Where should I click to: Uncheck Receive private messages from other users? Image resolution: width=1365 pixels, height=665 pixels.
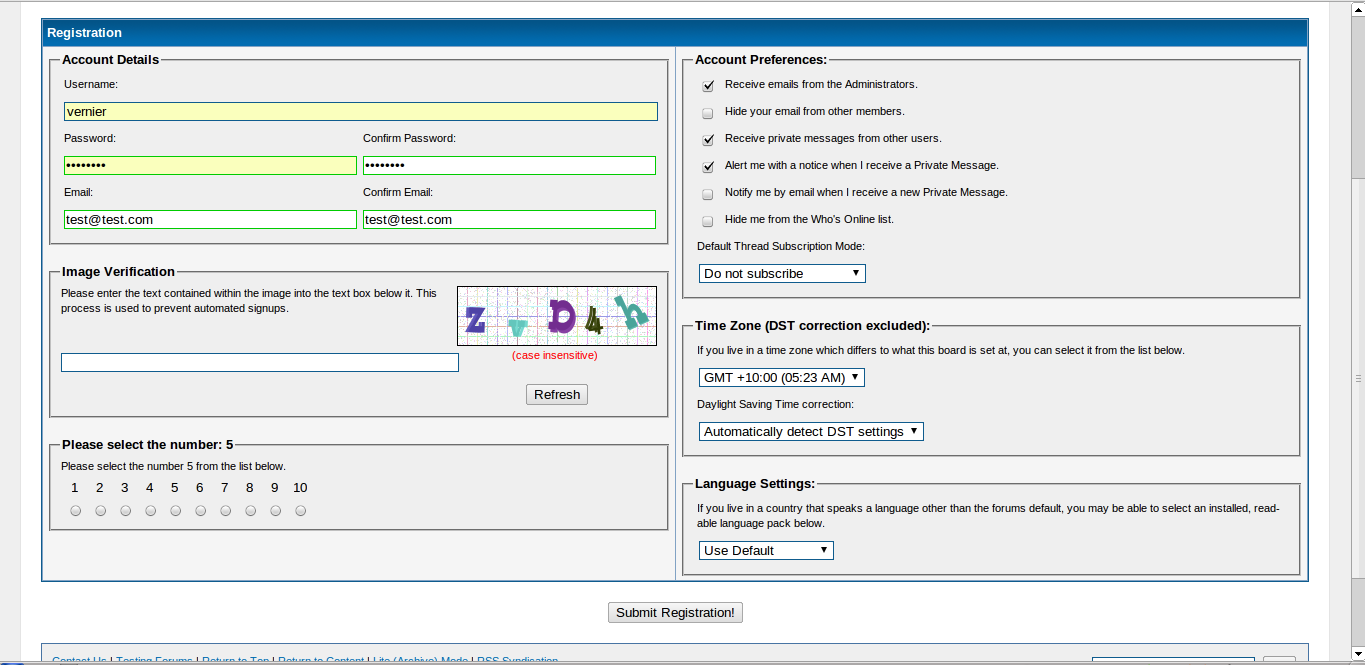708,140
